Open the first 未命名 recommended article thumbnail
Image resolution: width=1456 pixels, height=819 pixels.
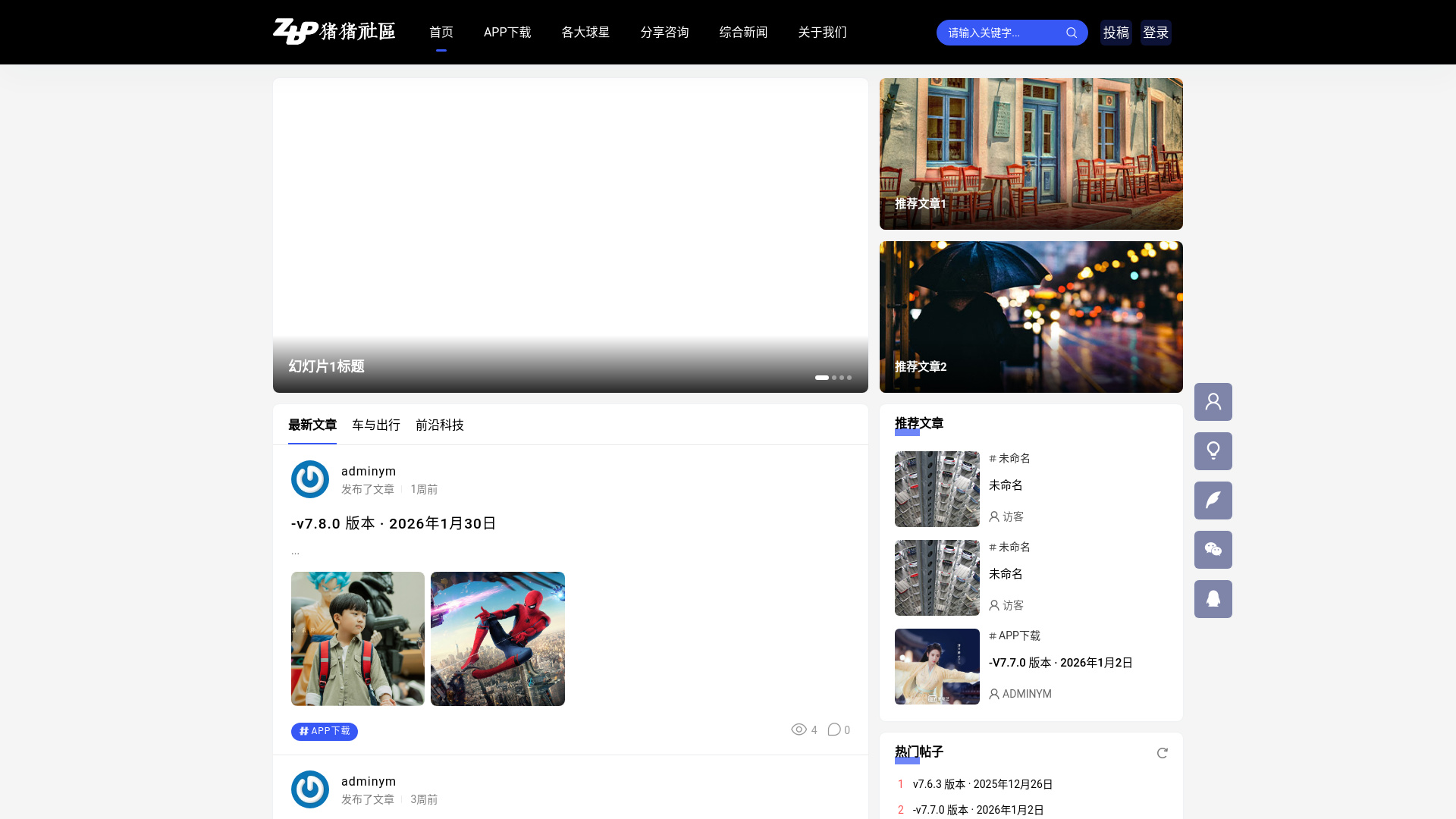pyautogui.click(x=937, y=489)
